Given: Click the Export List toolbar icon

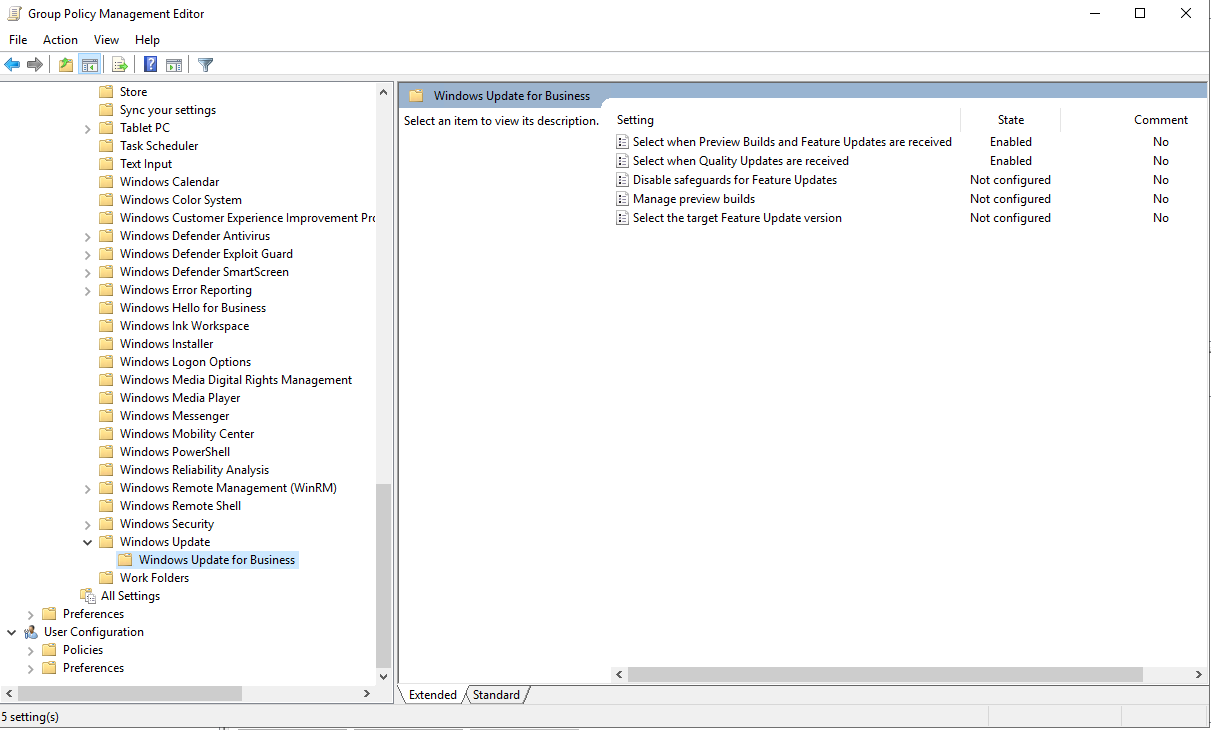Looking at the screenshot, I should pyautogui.click(x=120, y=65).
